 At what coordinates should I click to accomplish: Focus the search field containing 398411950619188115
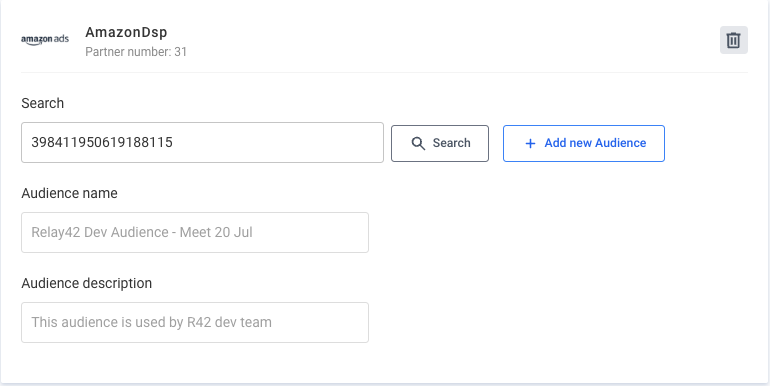click(x=202, y=142)
